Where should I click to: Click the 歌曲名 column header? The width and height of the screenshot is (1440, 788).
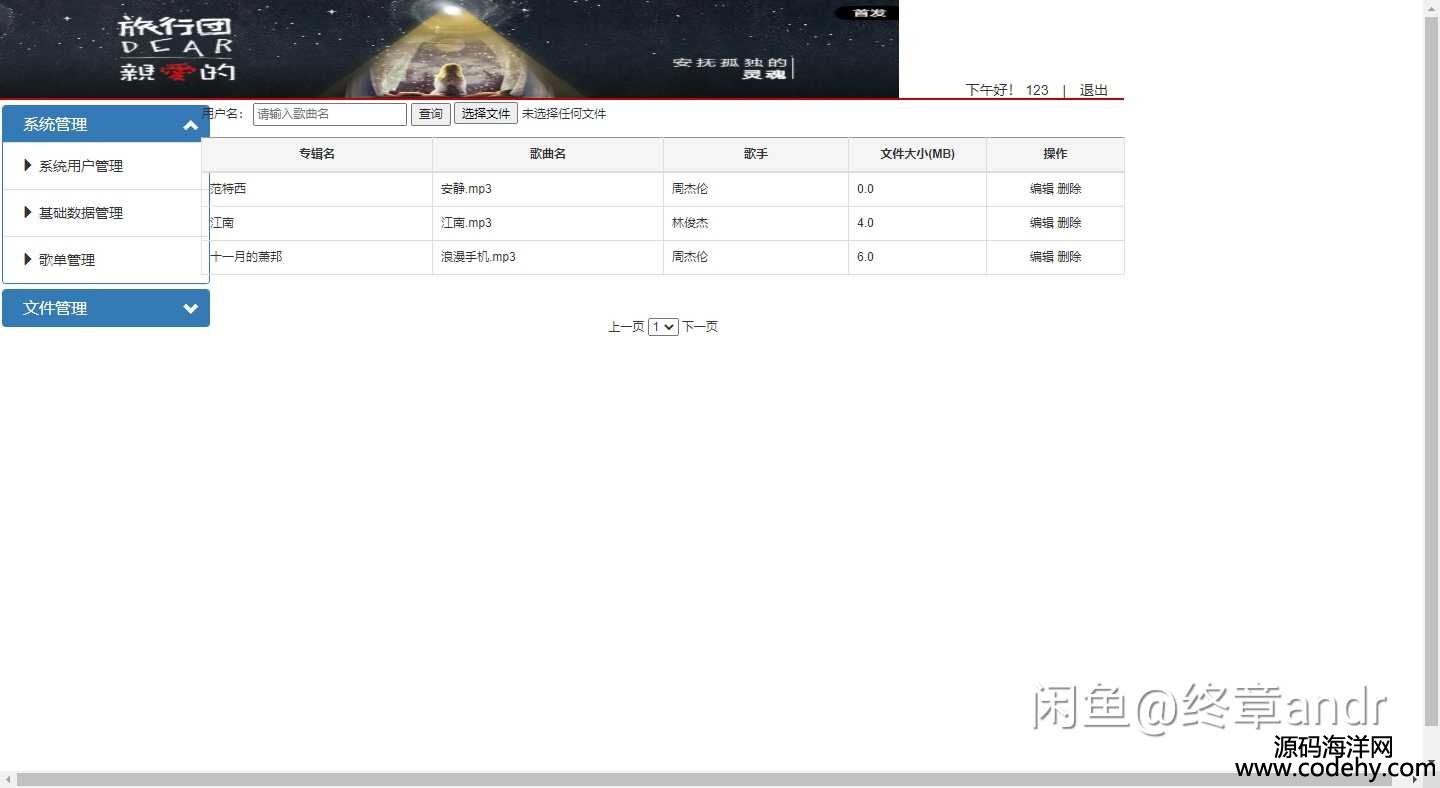point(548,154)
